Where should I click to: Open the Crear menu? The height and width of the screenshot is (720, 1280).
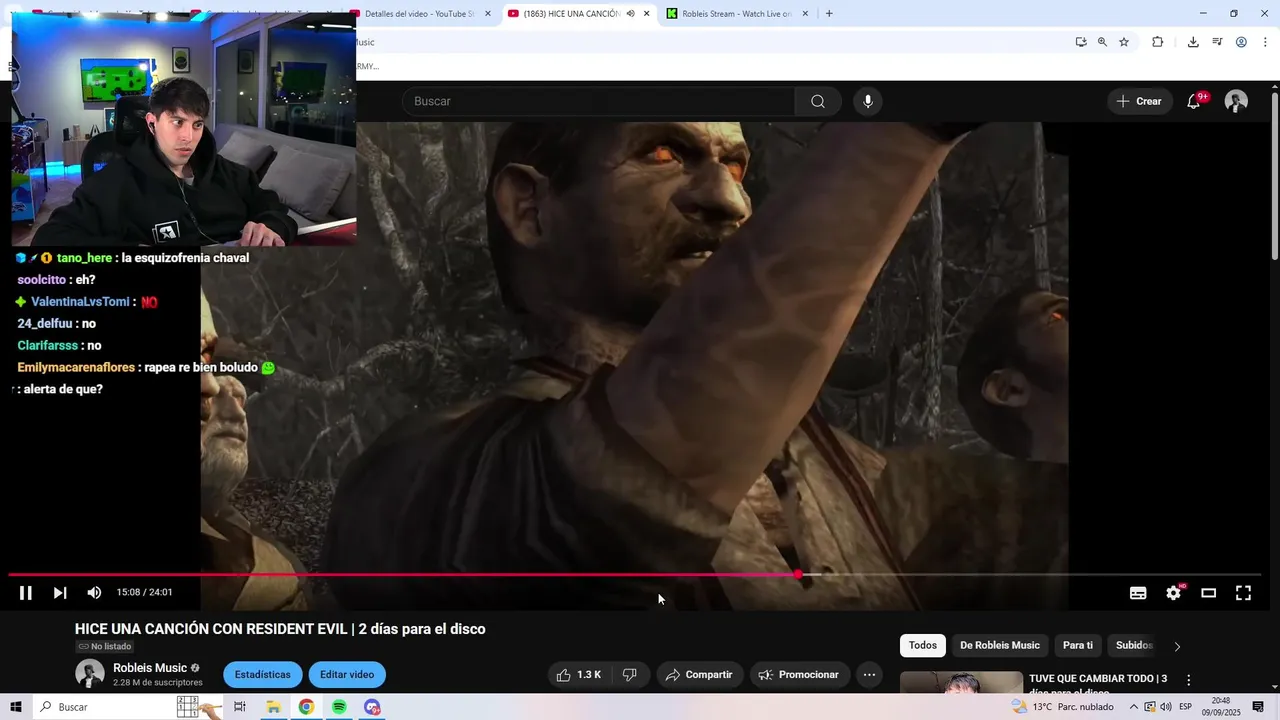point(1139,101)
